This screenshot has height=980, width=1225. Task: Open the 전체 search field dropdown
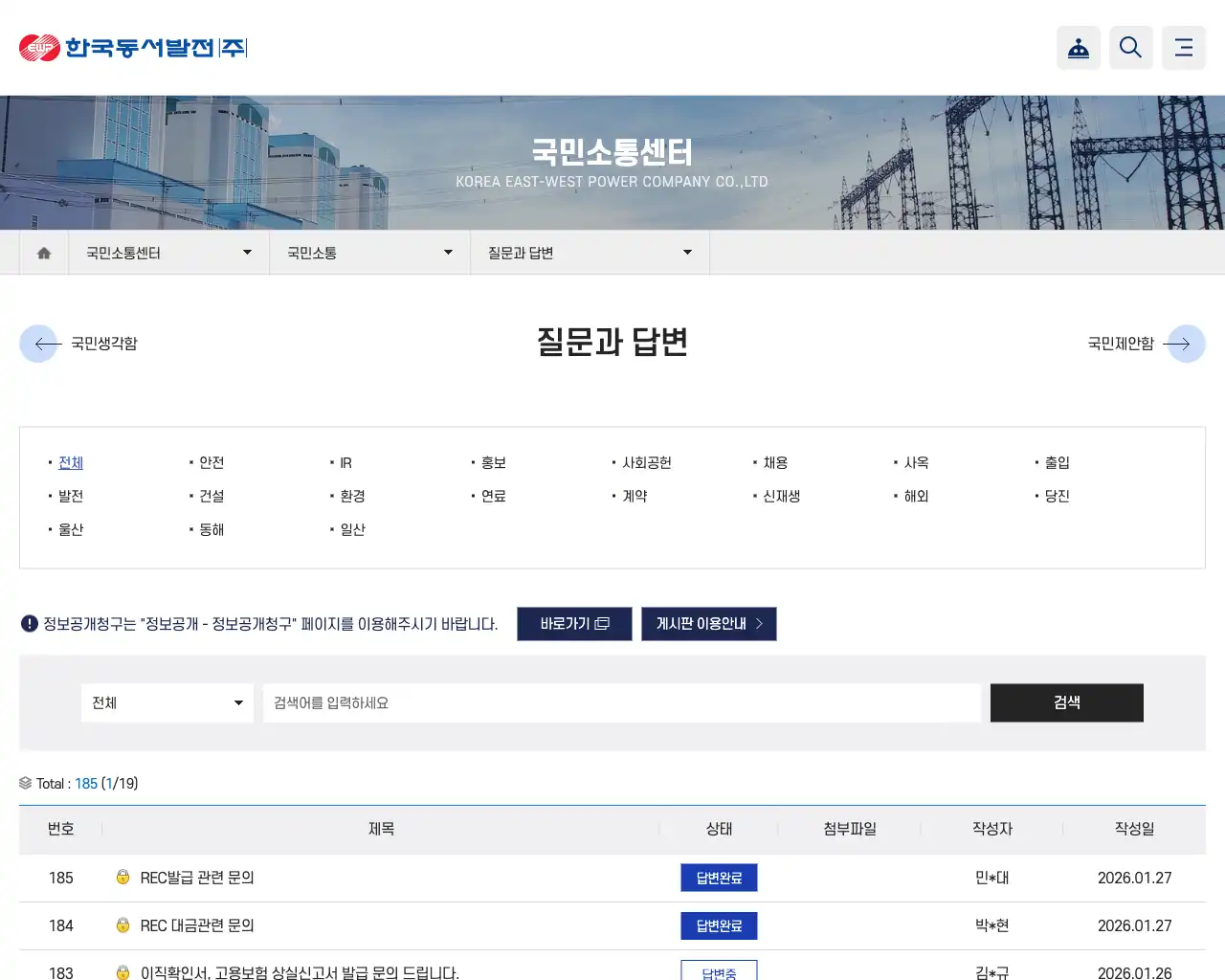[167, 702]
